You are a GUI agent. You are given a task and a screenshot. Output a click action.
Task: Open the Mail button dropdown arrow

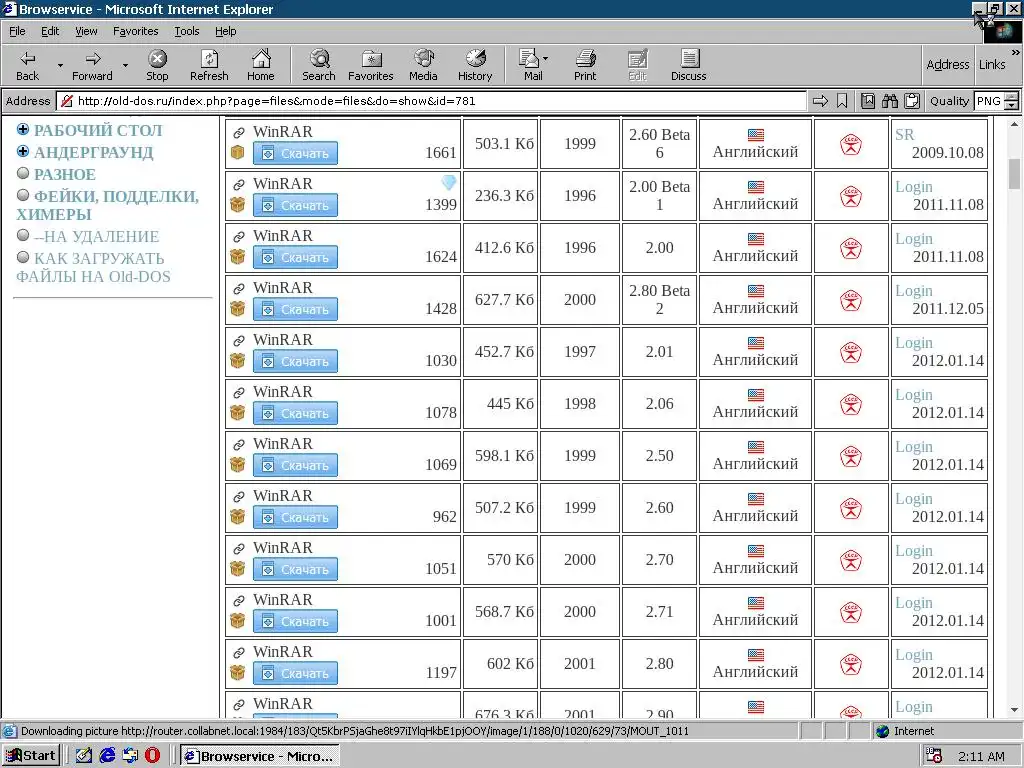coord(546,58)
